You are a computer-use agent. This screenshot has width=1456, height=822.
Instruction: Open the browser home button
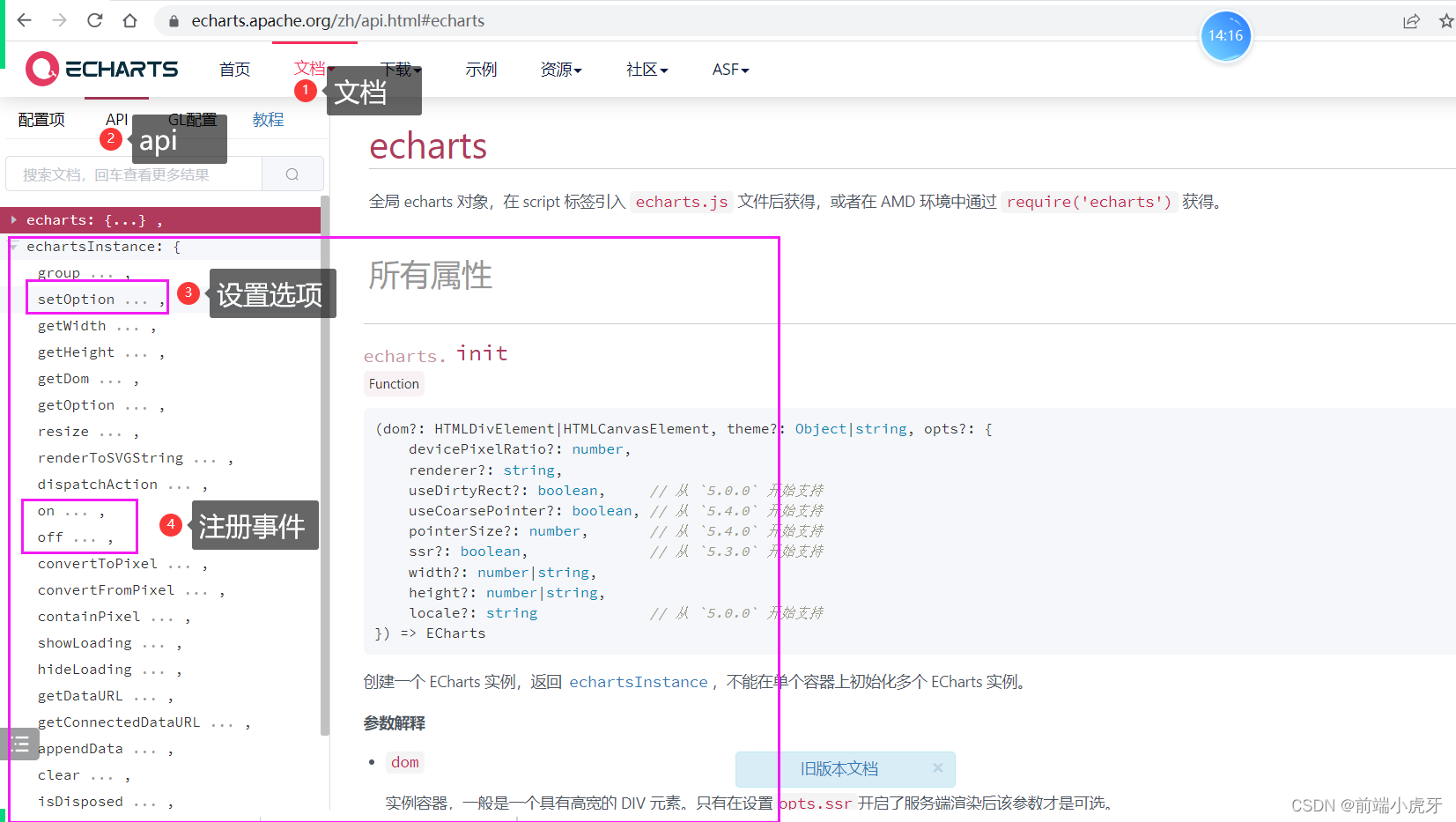pos(129,20)
